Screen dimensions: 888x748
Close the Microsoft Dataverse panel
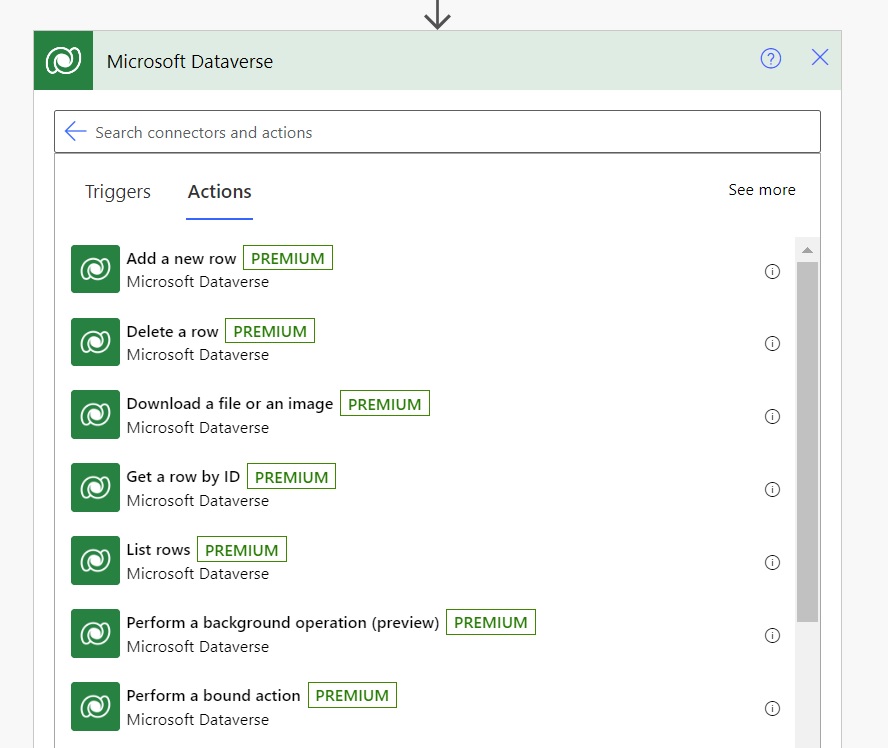click(819, 57)
